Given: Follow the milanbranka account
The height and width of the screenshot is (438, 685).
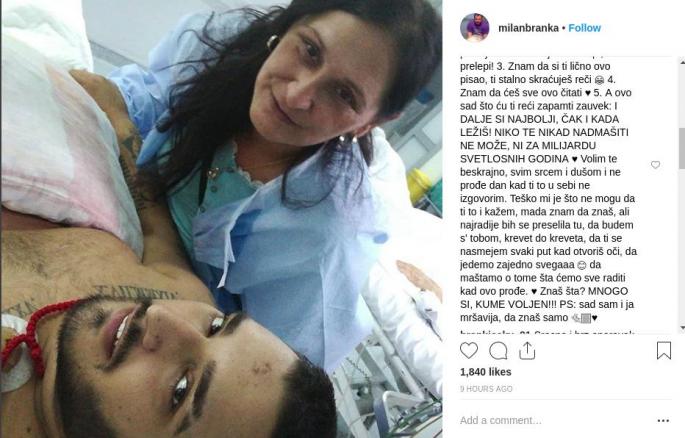Looking at the screenshot, I should point(585,28).
